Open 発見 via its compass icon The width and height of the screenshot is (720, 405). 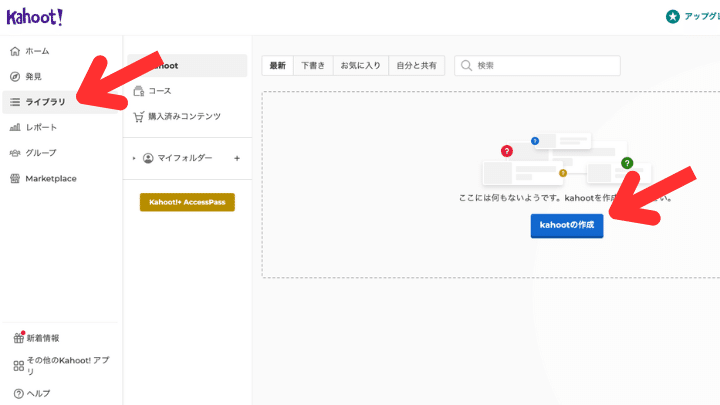pos(15,77)
